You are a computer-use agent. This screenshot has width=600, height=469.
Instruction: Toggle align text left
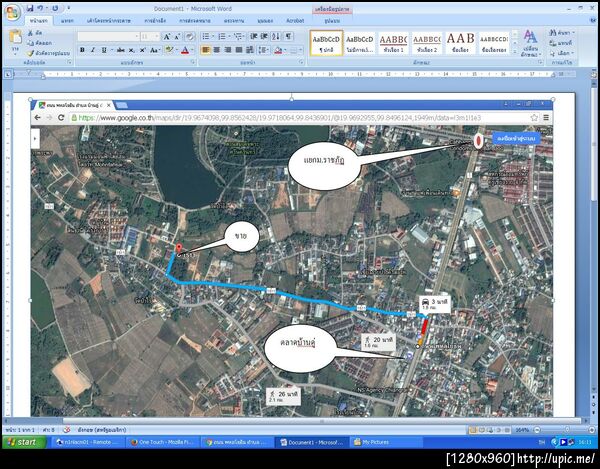(x=205, y=50)
